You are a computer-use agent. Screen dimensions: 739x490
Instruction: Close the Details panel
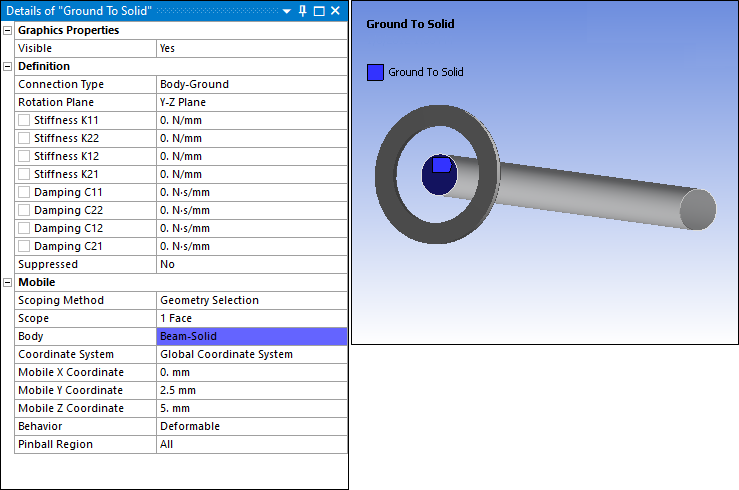point(336,10)
